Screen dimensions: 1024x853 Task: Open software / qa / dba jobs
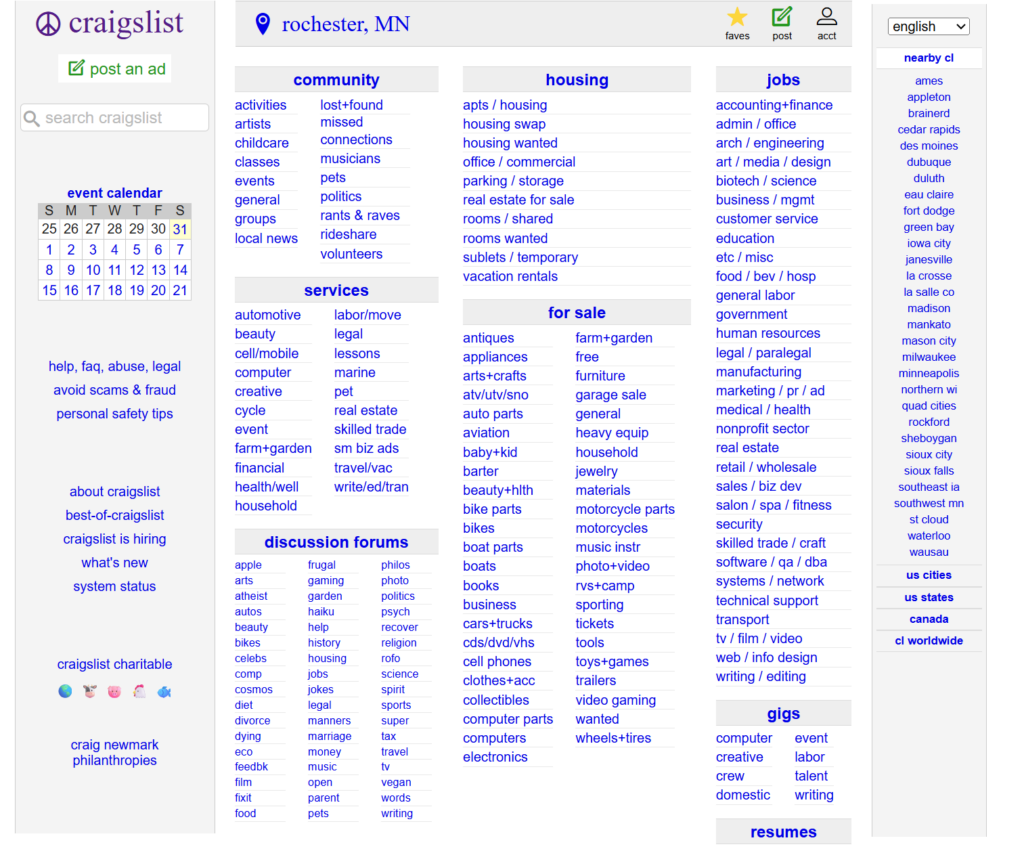pos(771,562)
